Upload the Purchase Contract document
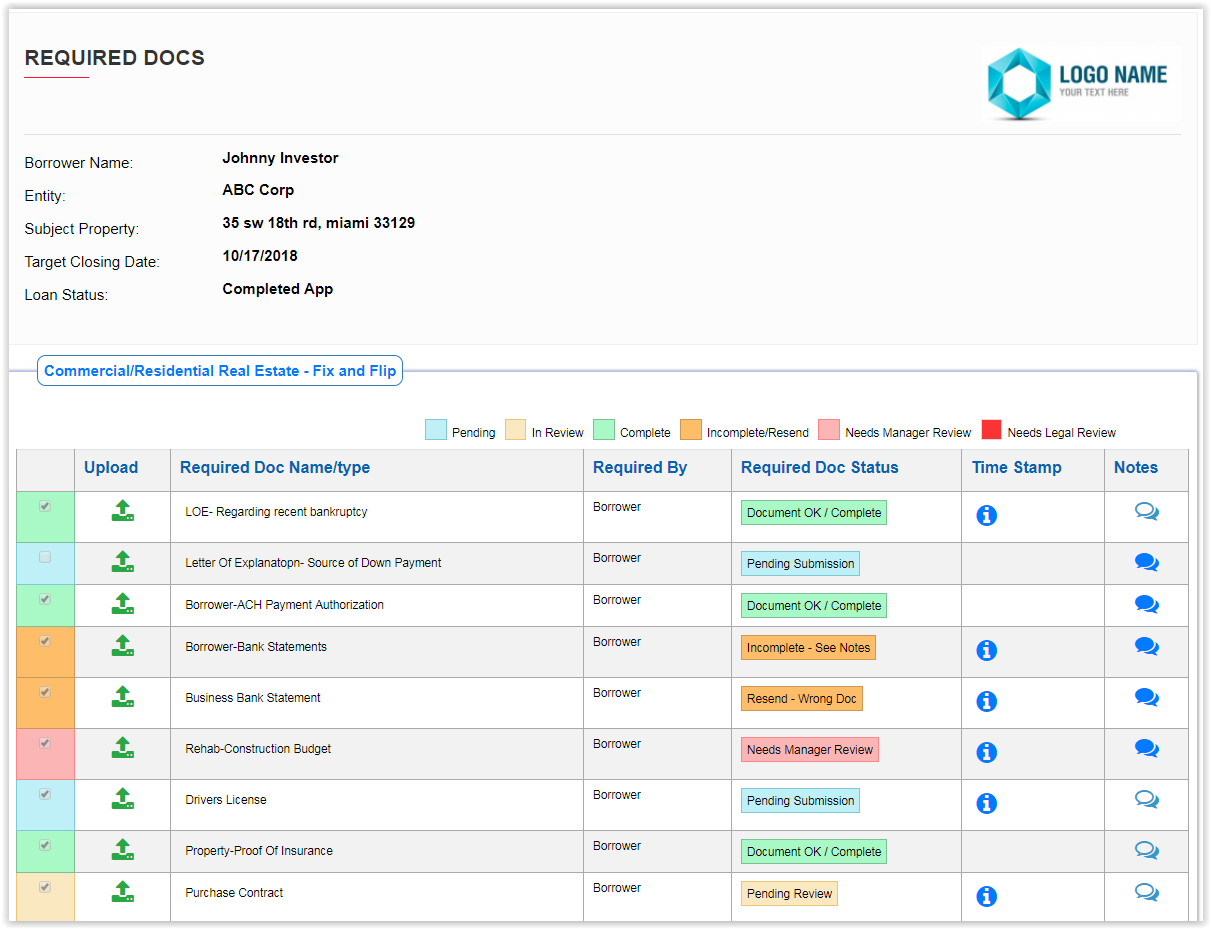Viewport: 1211px width, 929px height. point(123,891)
